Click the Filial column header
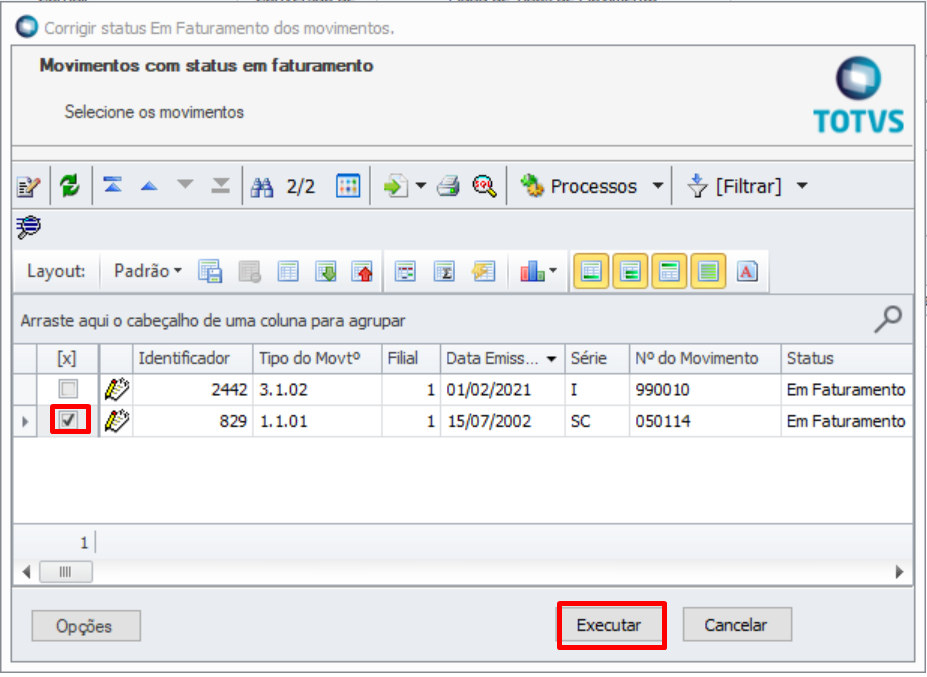The height and width of the screenshot is (677, 927). [411, 358]
